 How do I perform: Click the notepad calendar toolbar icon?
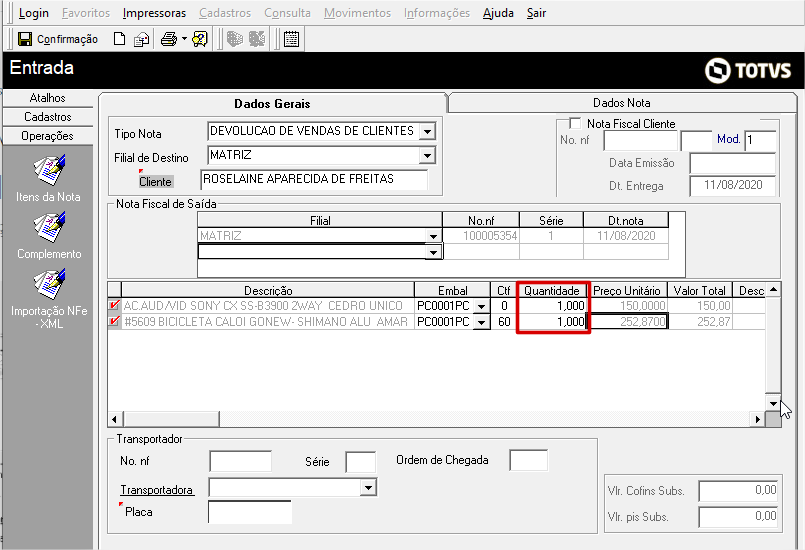coord(292,39)
